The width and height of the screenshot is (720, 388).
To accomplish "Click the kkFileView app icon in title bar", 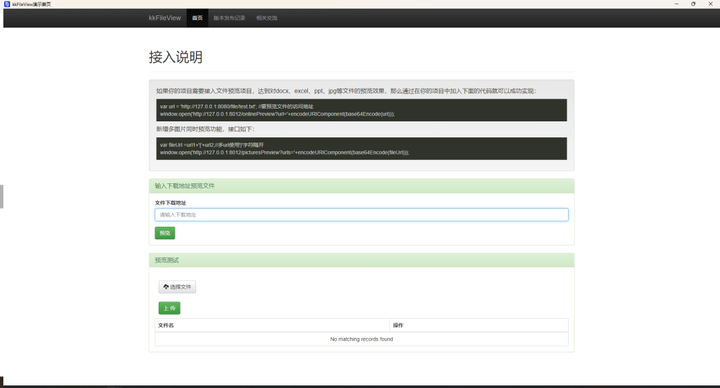I will click(x=7, y=4).
